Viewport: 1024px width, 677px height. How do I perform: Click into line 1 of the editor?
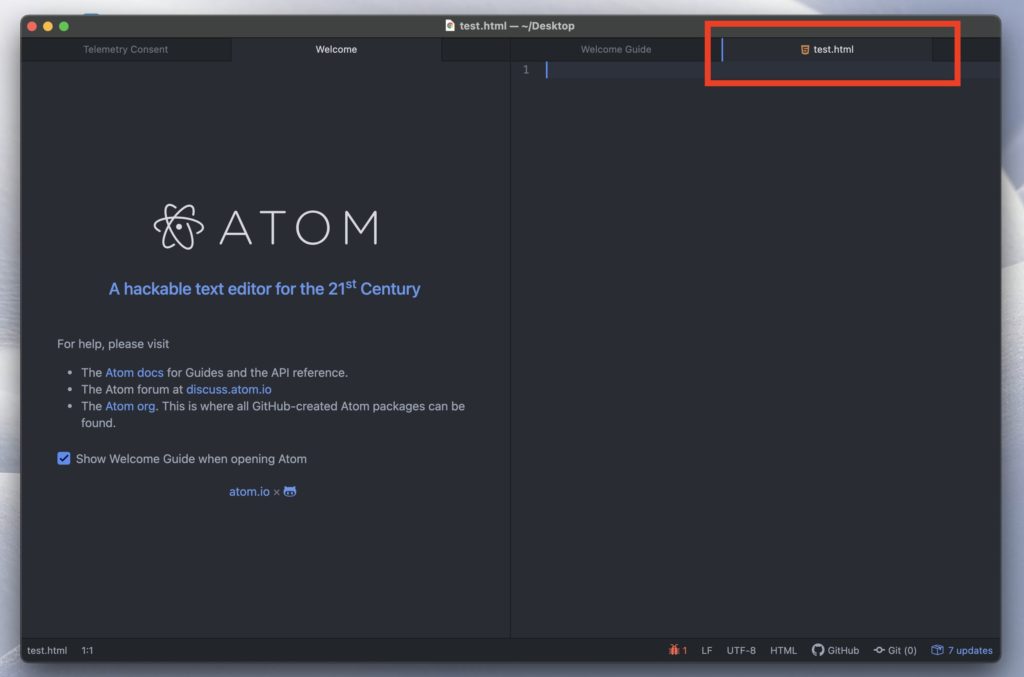(x=771, y=70)
